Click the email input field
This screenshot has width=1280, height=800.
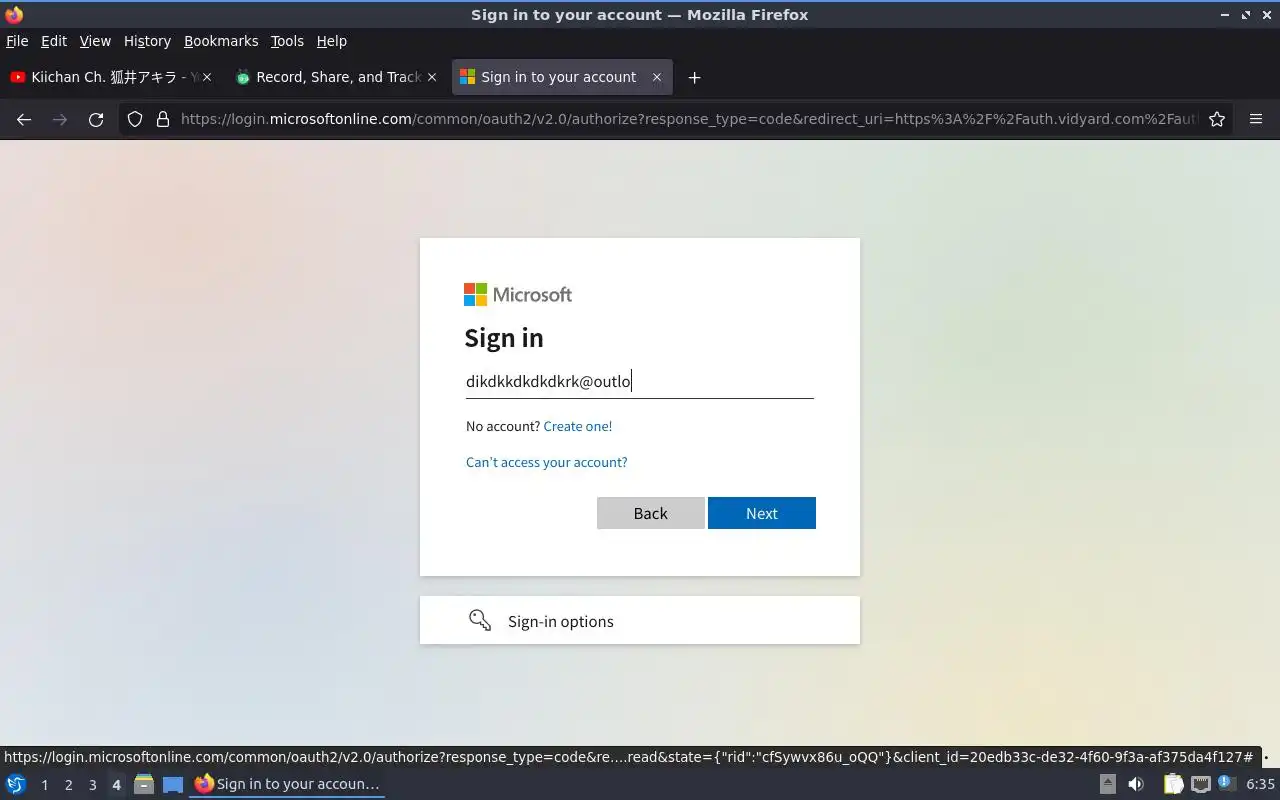640,381
